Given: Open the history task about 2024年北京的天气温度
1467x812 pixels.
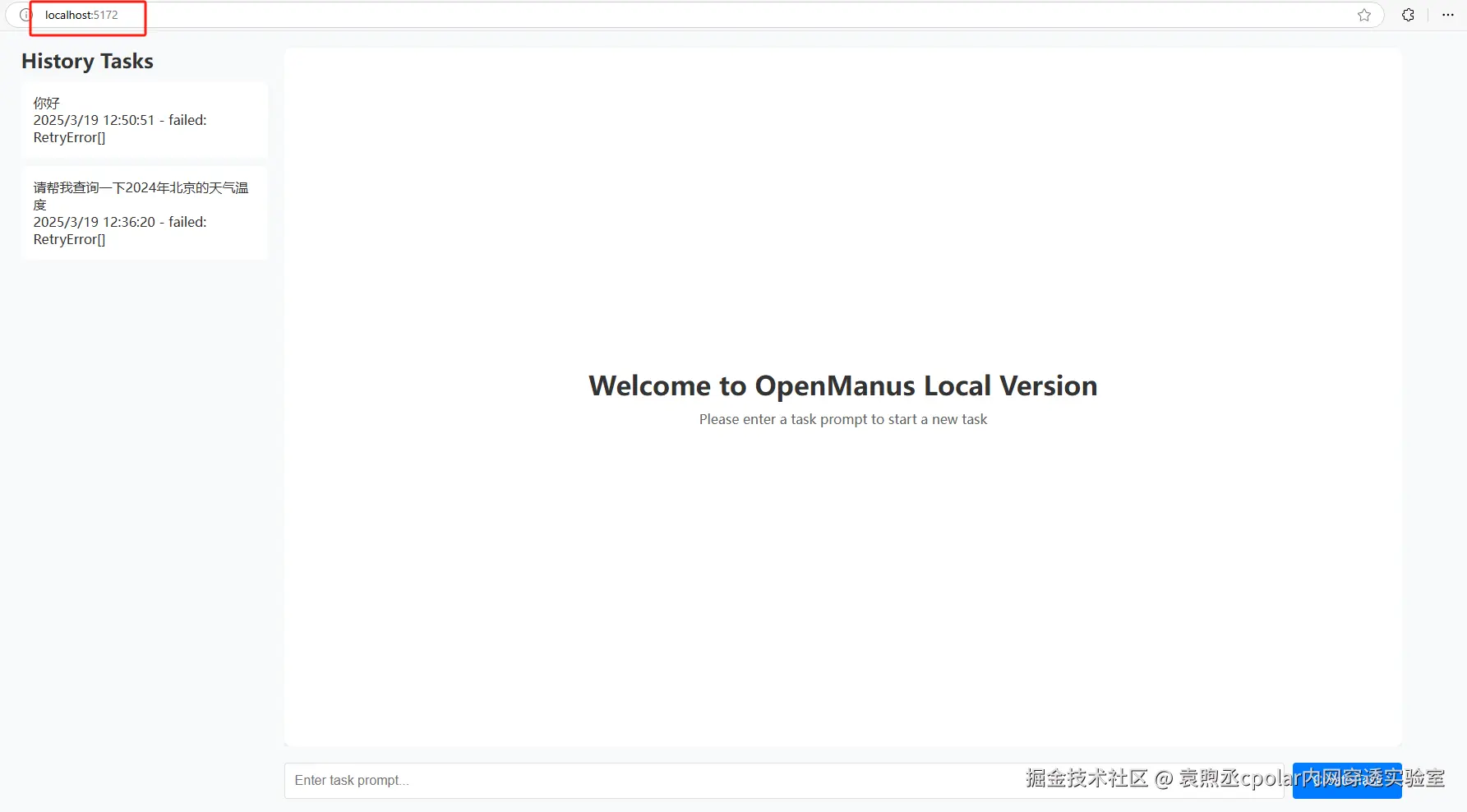Looking at the screenshot, I should 145,213.
